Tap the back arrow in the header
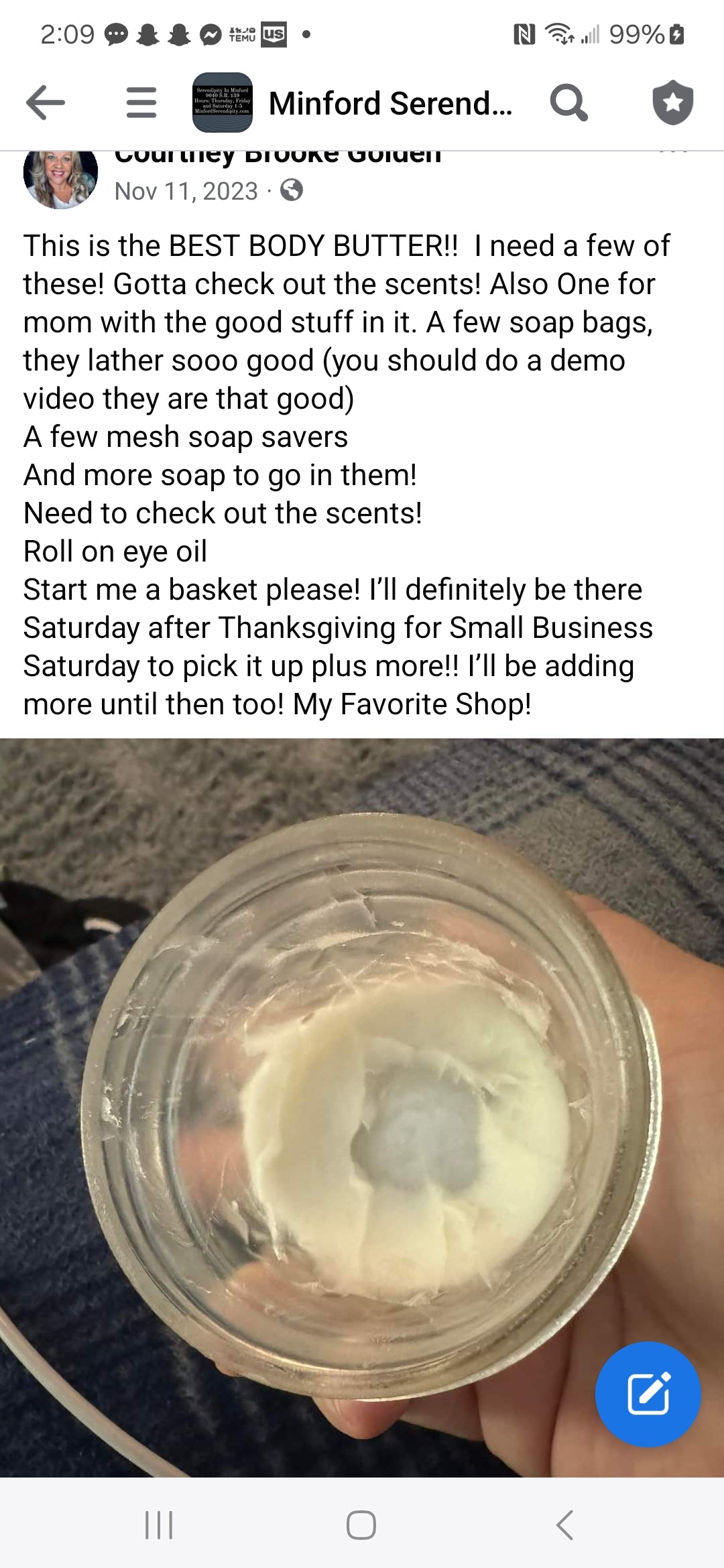Viewport: 724px width, 1568px height. pyautogui.click(x=46, y=103)
